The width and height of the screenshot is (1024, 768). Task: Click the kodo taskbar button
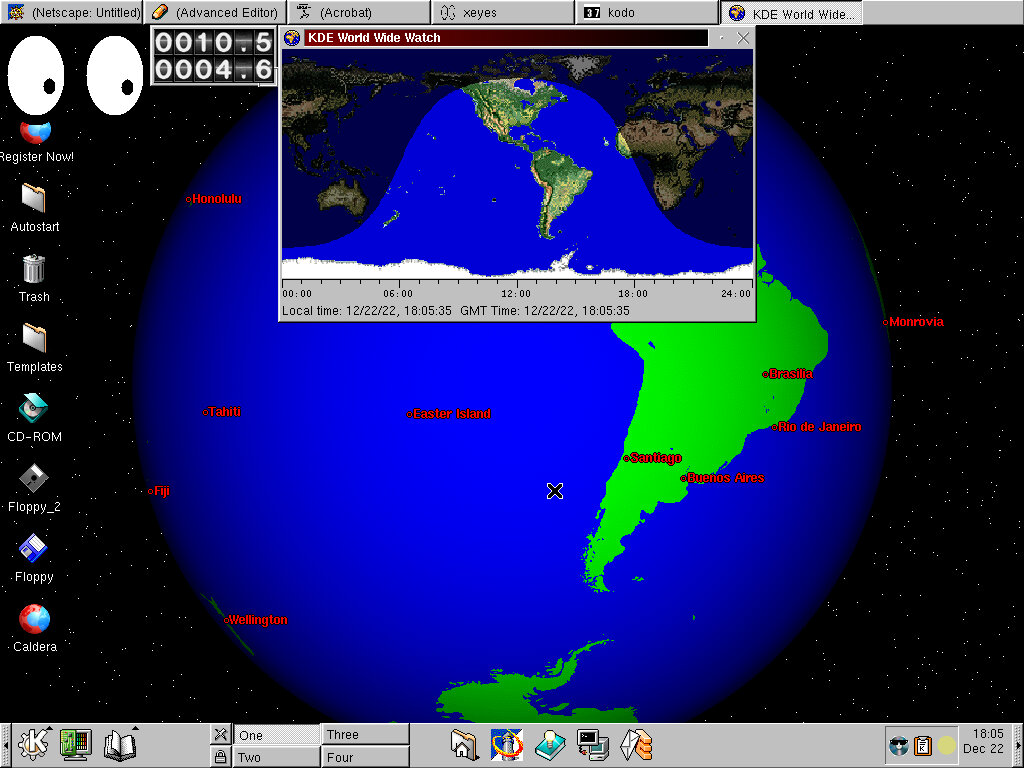tap(647, 13)
